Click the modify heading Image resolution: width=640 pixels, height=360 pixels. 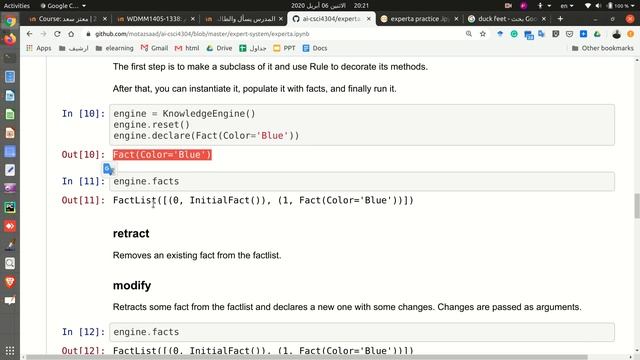[132, 285]
